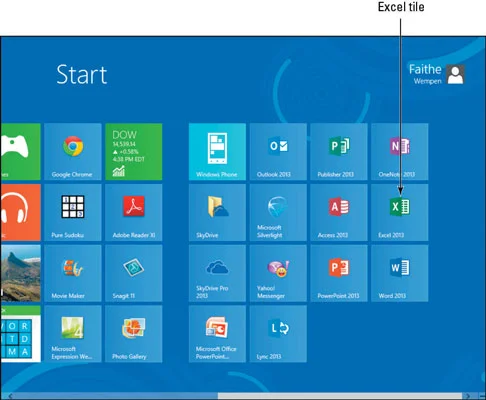Launch Publisher 2013
This screenshot has height=400, width=486.
pyautogui.click(x=339, y=152)
